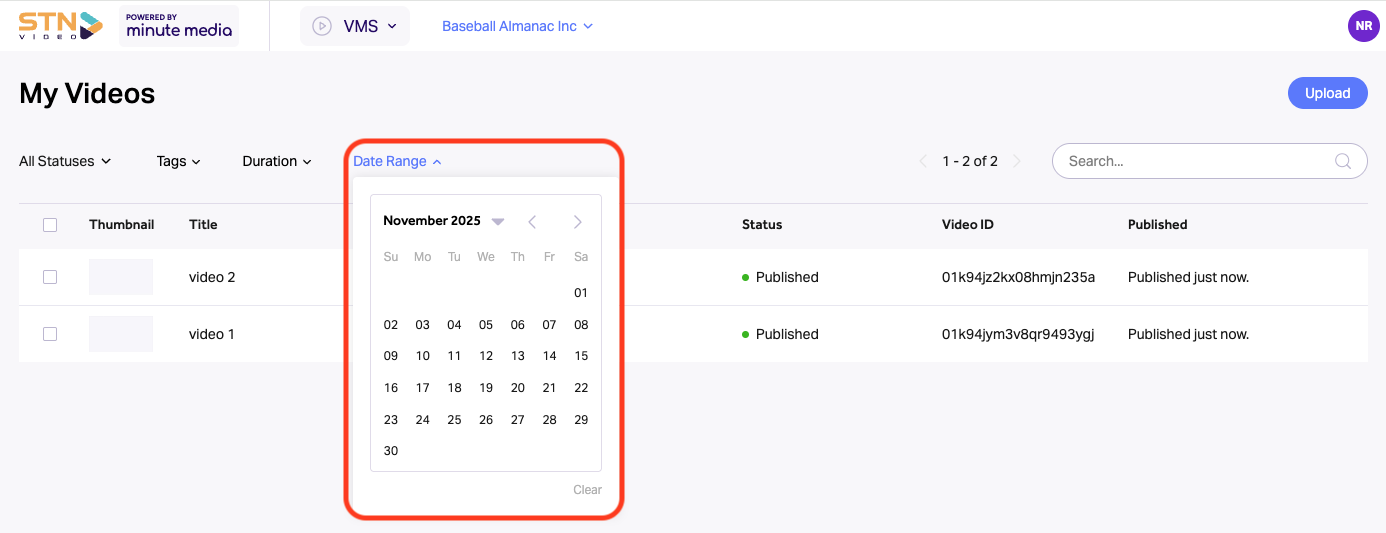The image size is (1386, 533).
Task: Select November 08 in the calendar
Action: tap(581, 325)
